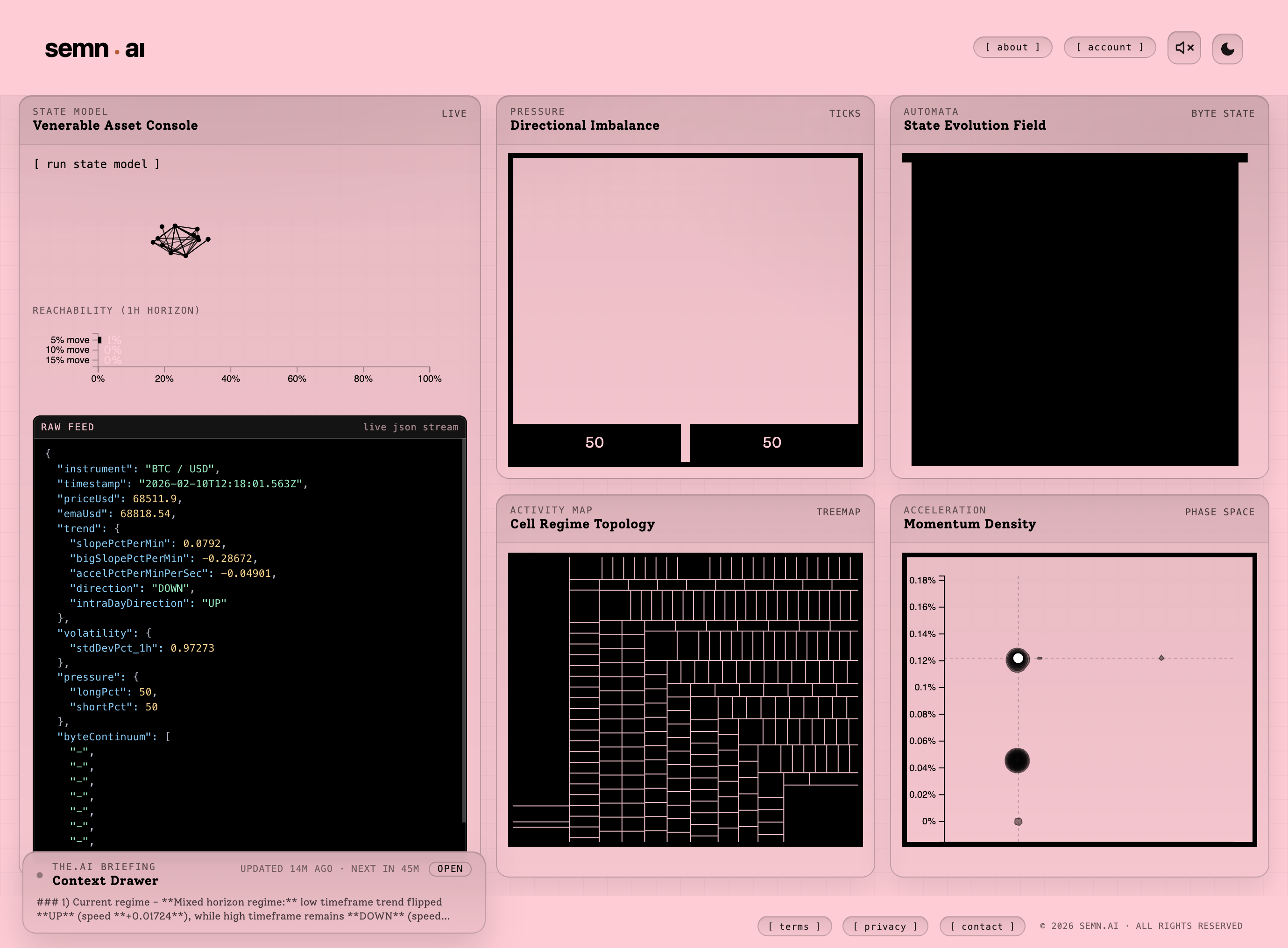The width and height of the screenshot is (1288, 948).
Task: Click the [ privacy ] footer link
Action: pyautogui.click(x=885, y=926)
